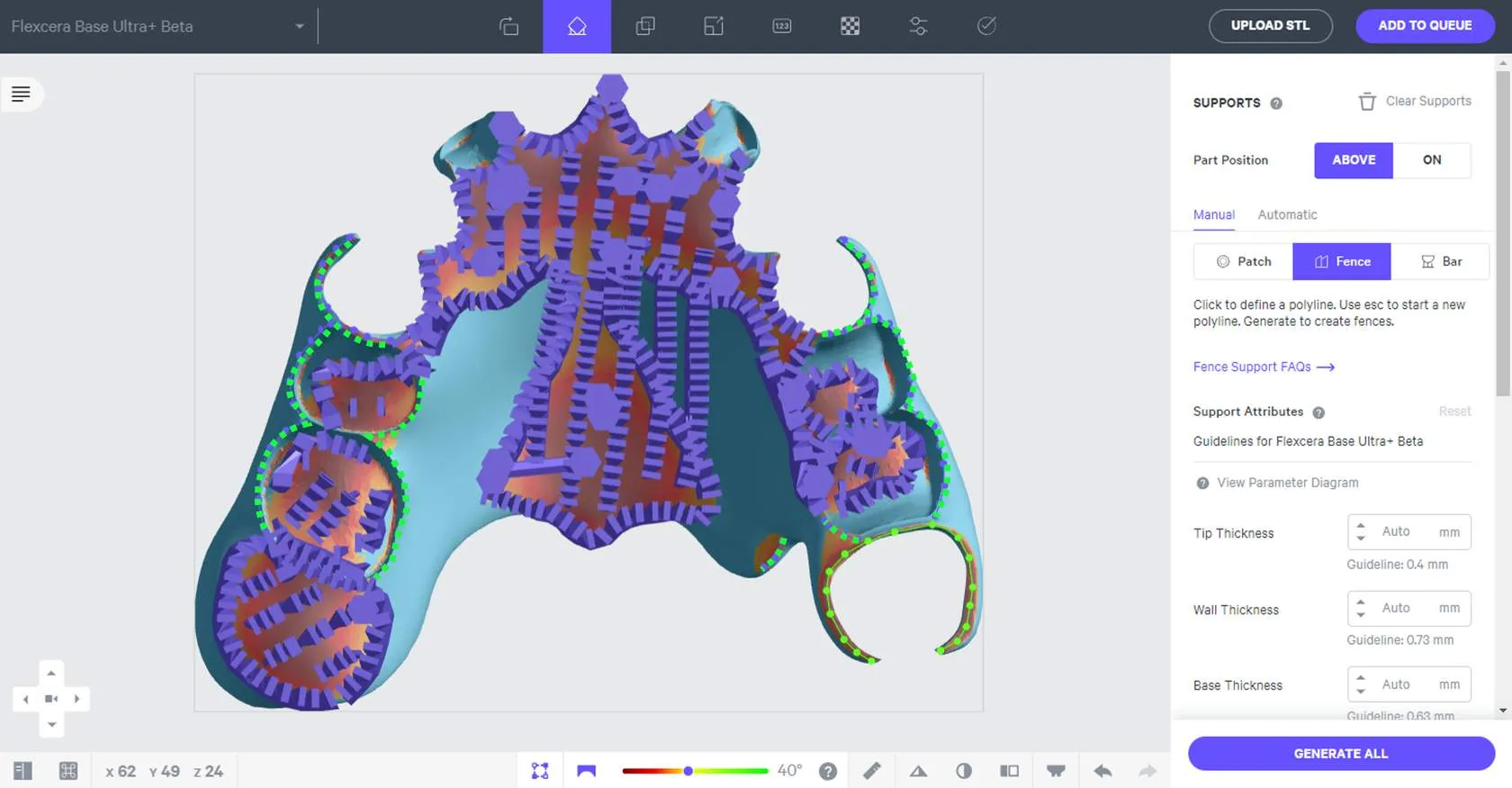Screen dimensions: 1512x788
Task: Decrease Wall Thickness with stepper down arrow
Action: click(1361, 615)
